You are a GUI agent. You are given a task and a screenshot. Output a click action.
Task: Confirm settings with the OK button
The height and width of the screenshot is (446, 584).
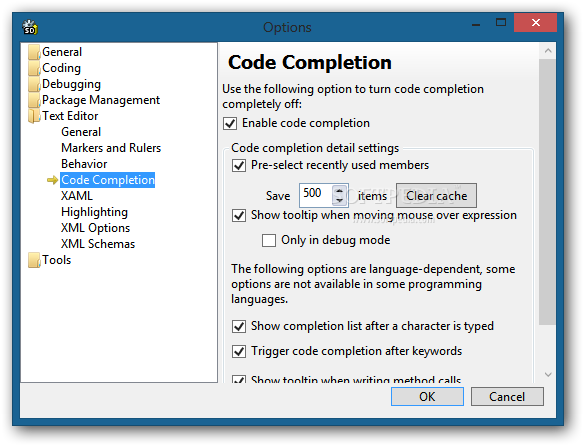(427, 396)
